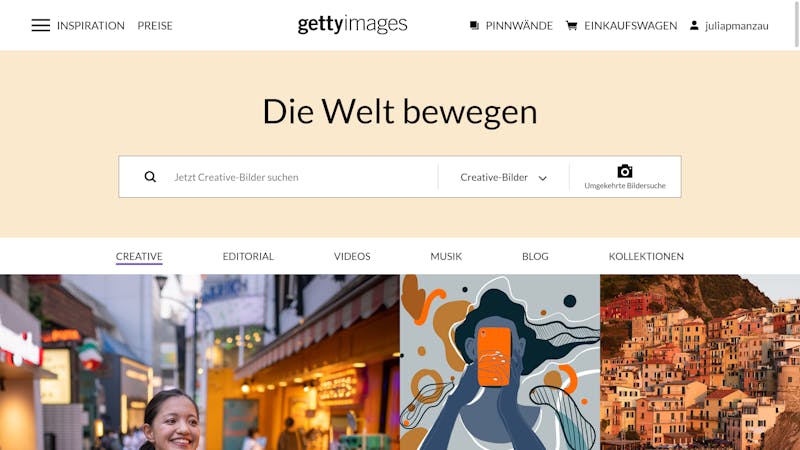Click the getty images logo
This screenshot has height=450, width=800.
pyautogui.click(x=353, y=24)
